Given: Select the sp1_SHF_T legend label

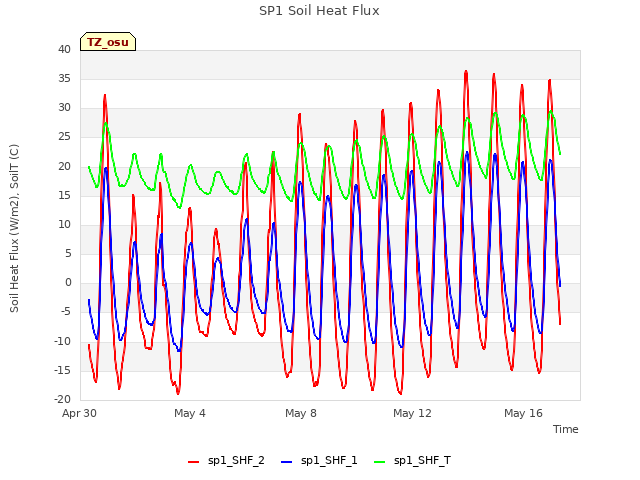Looking at the screenshot, I should tap(422, 461).
